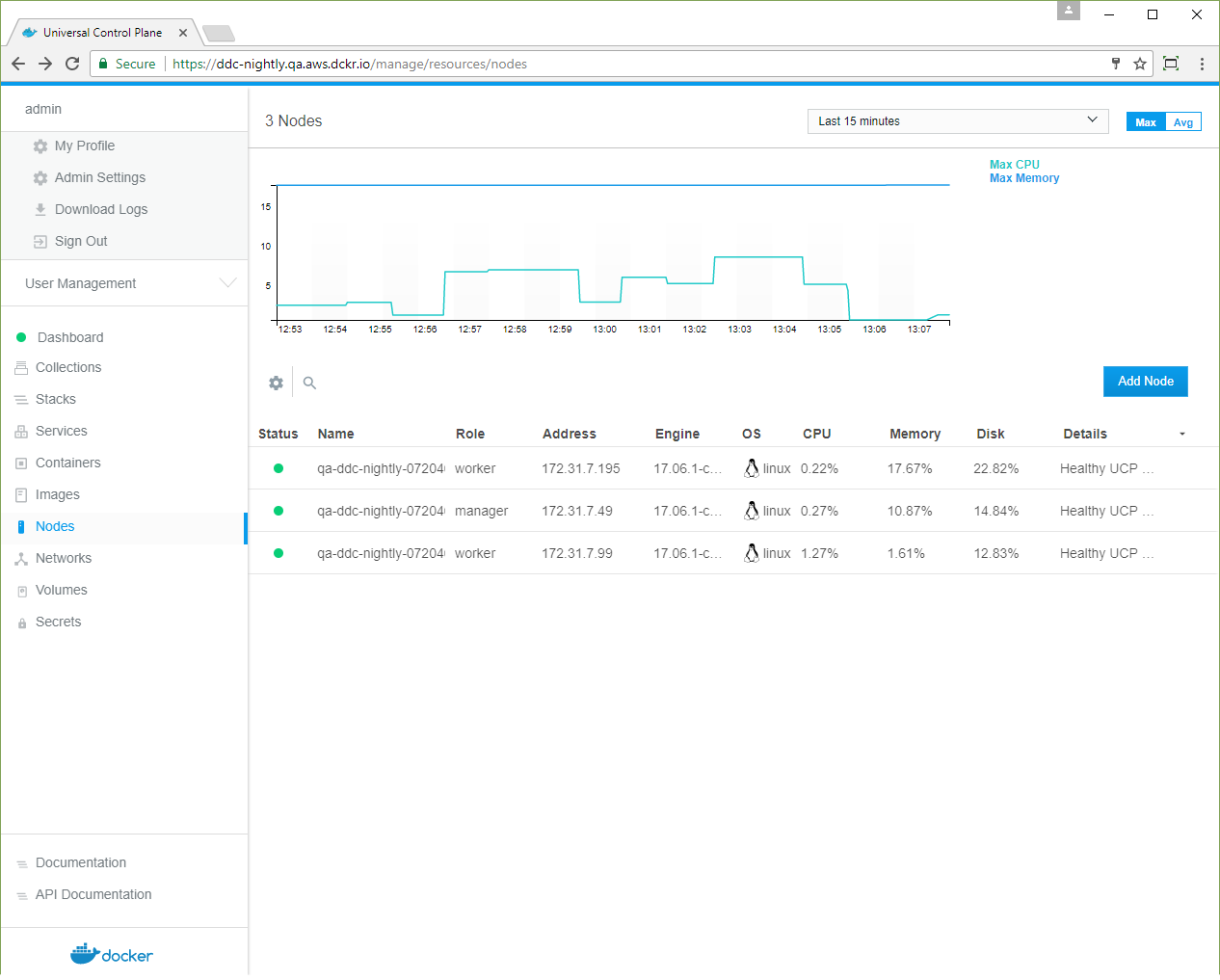The height and width of the screenshot is (980, 1220).
Task: Toggle the Max CPU legend color label
Action: tap(1015, 165)
